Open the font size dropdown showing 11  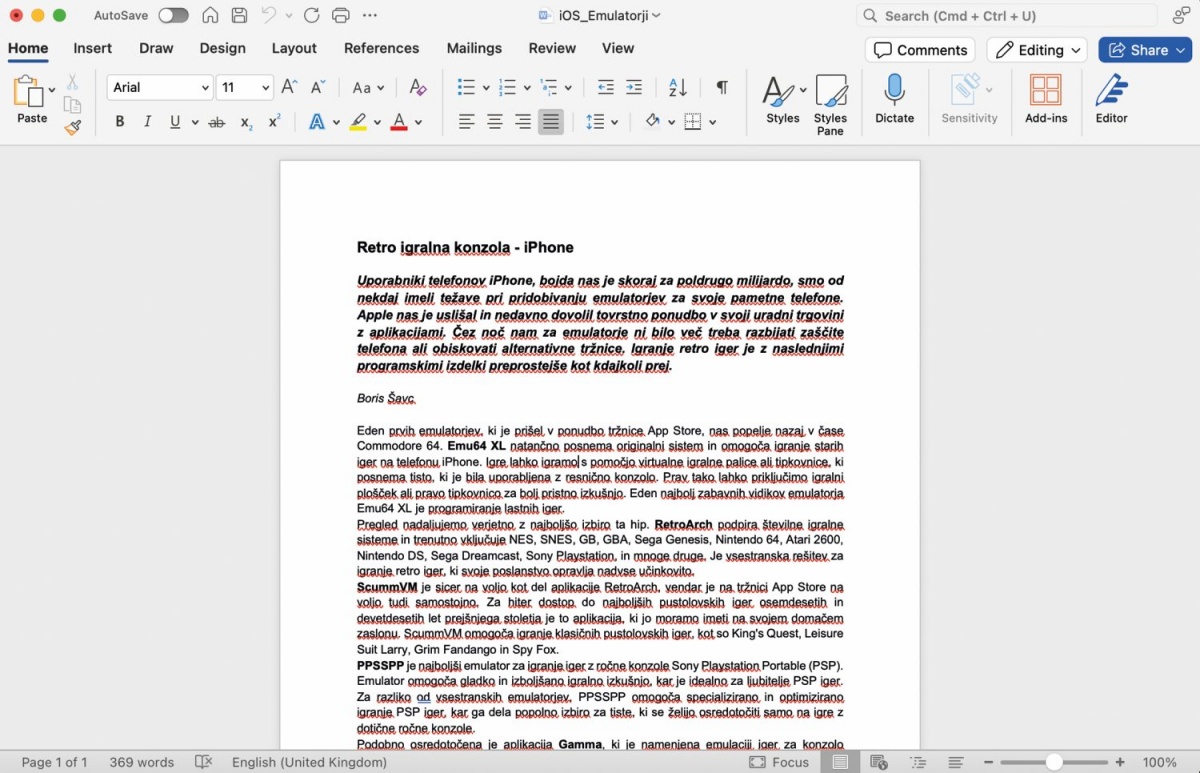click(245, 88)
